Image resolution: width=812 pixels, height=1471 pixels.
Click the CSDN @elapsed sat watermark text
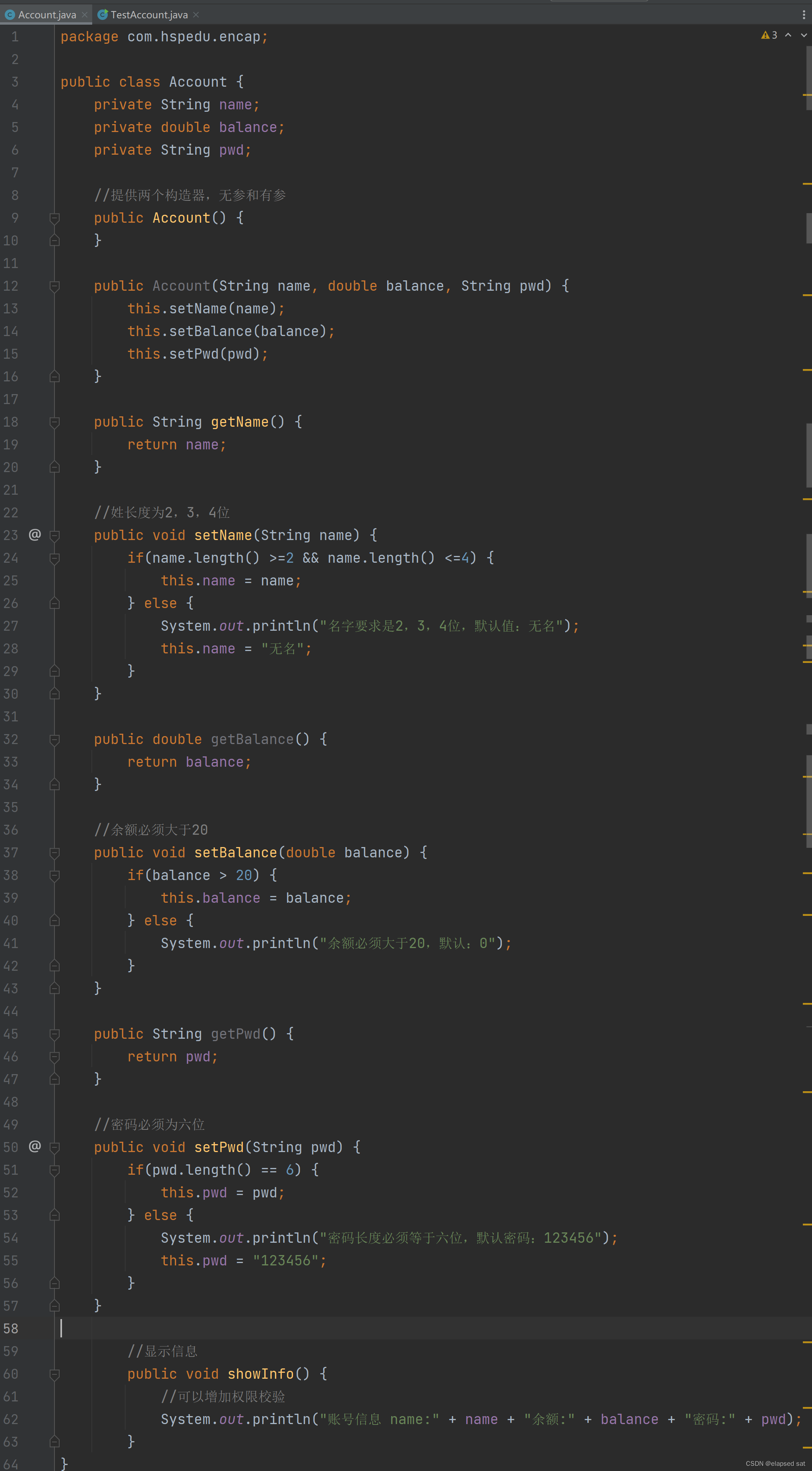[775, 1463]
